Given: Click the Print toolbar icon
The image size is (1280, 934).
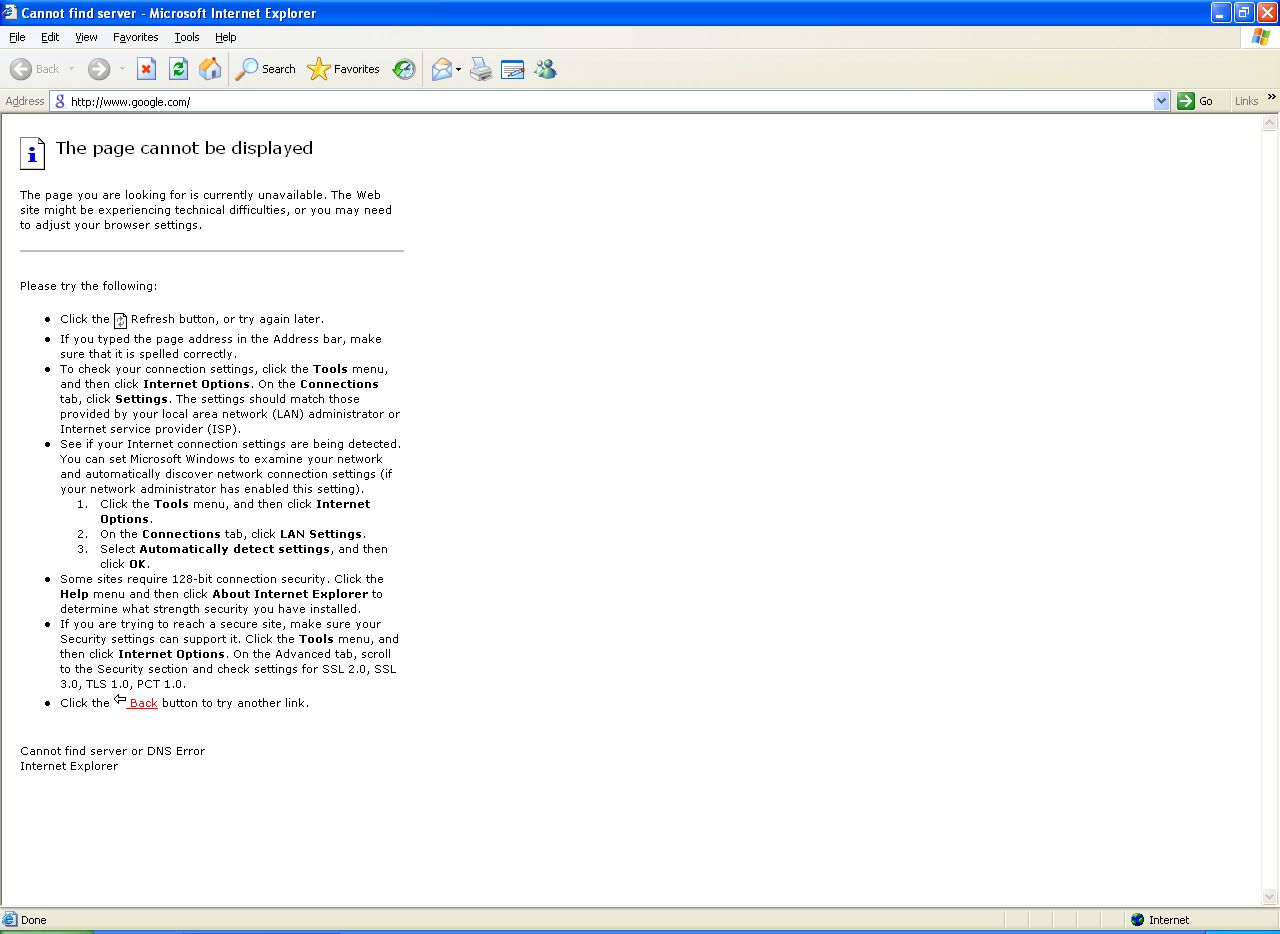Looking at the screenshot, I should (x=481, y=69).
